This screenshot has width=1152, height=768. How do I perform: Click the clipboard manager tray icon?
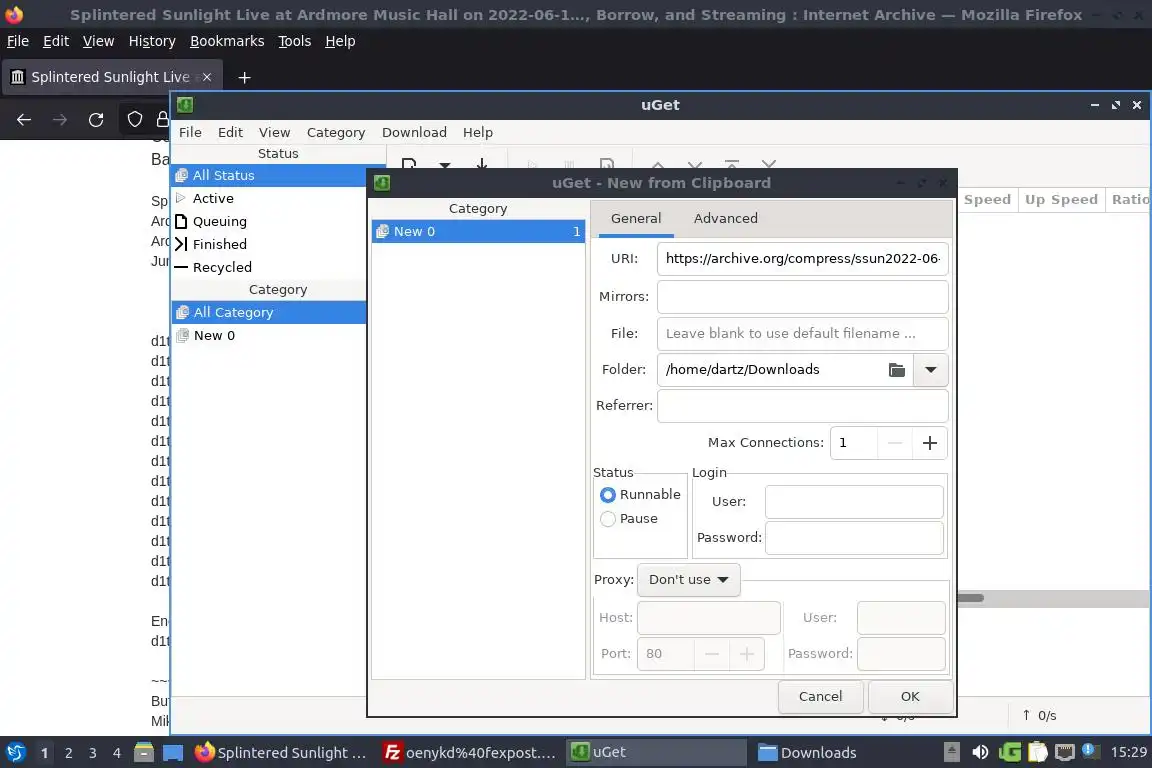point(1037,753)
